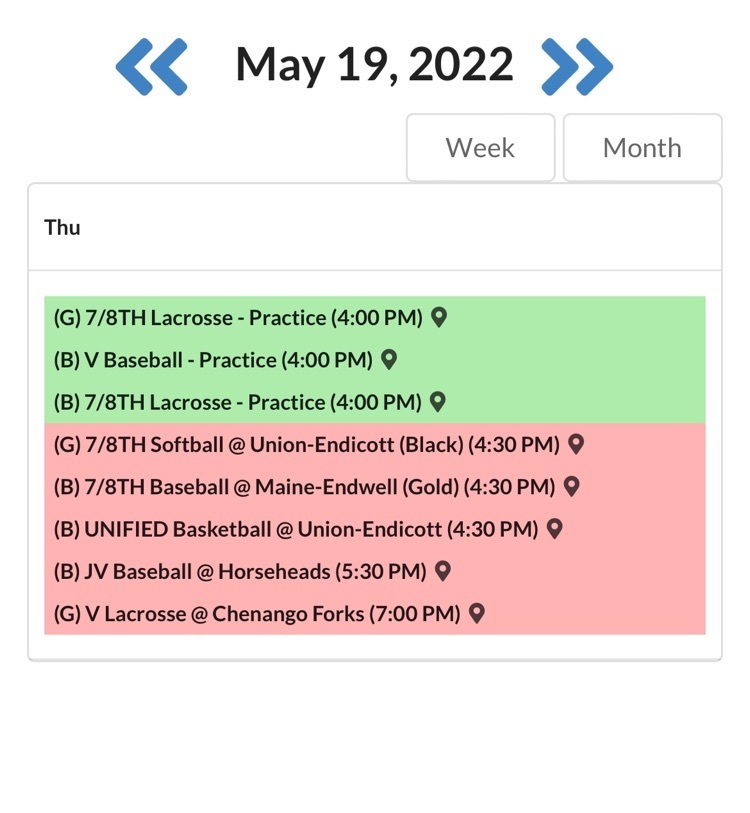Screen dimensions: 750x813
Task: Click map pin beside UNIFIED Basketball event
Action: click(x=554, y=529)
